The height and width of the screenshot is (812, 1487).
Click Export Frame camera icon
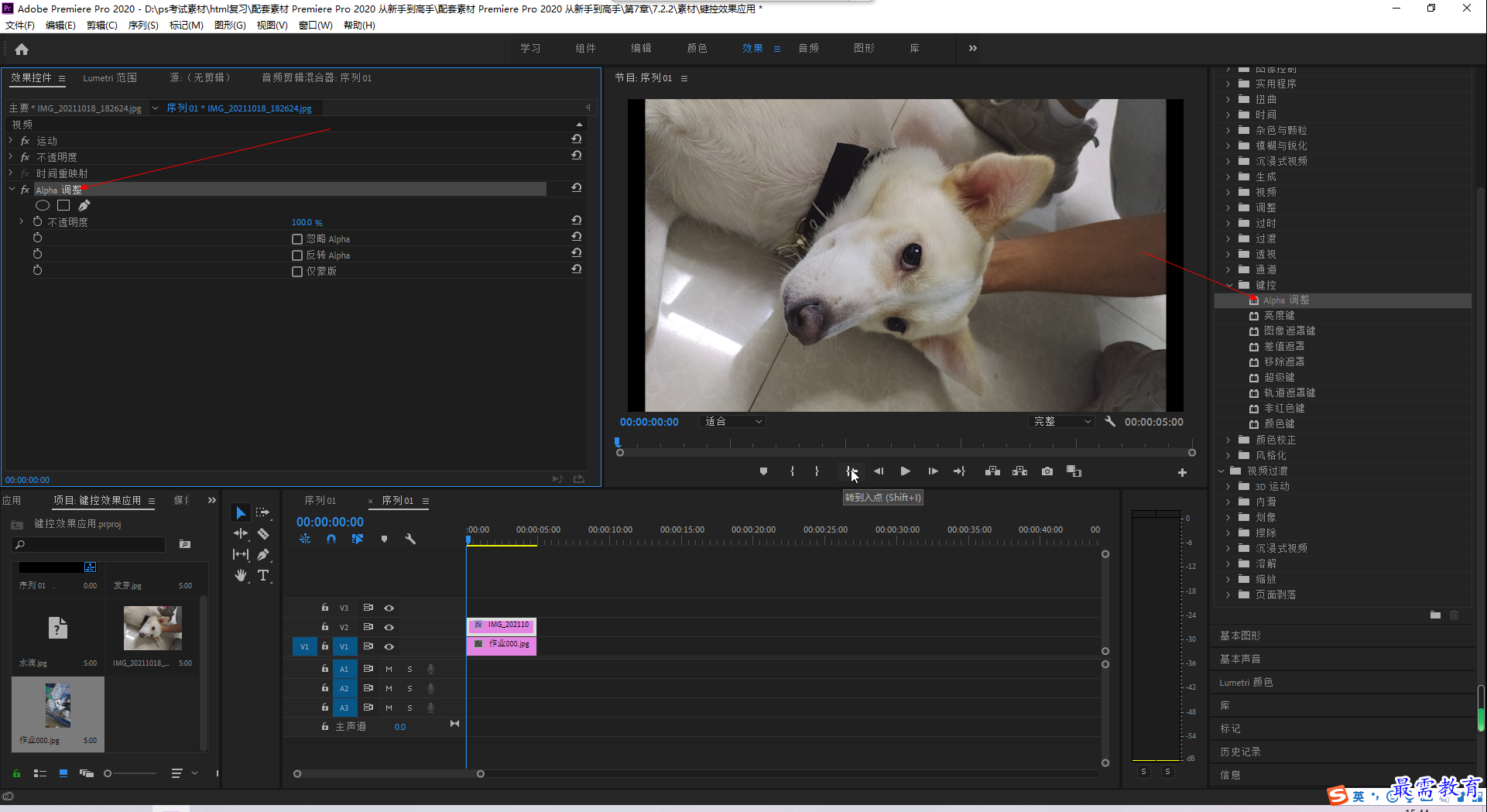point(1047,471)
